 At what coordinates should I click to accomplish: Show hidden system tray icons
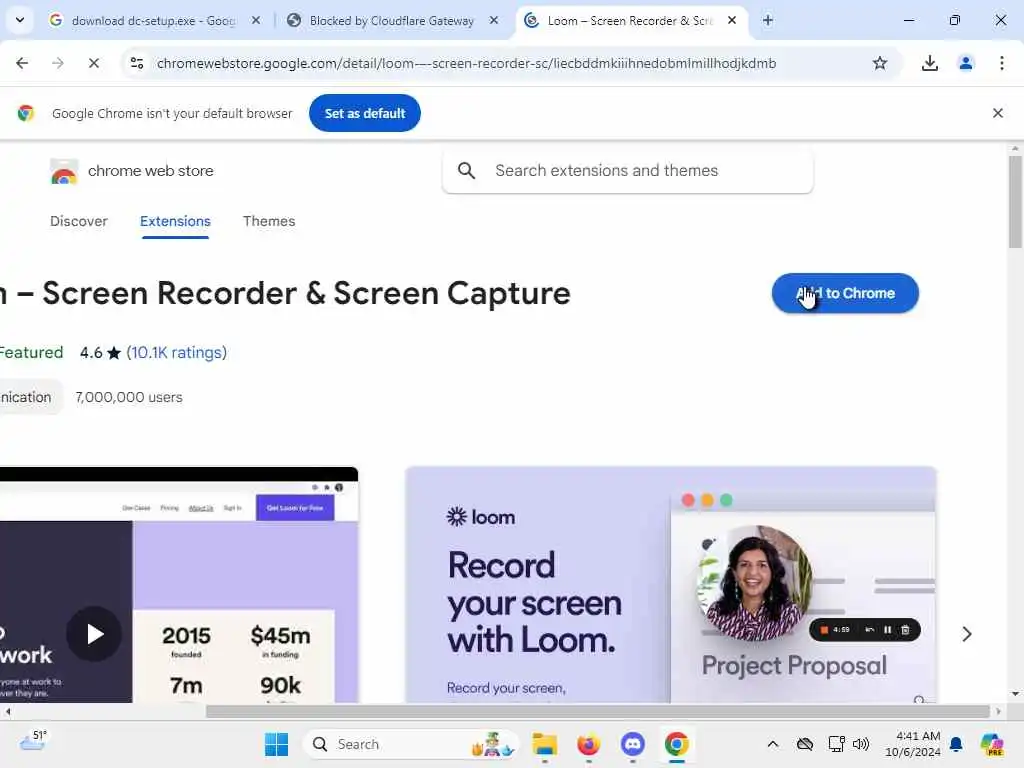click(773, 744)
